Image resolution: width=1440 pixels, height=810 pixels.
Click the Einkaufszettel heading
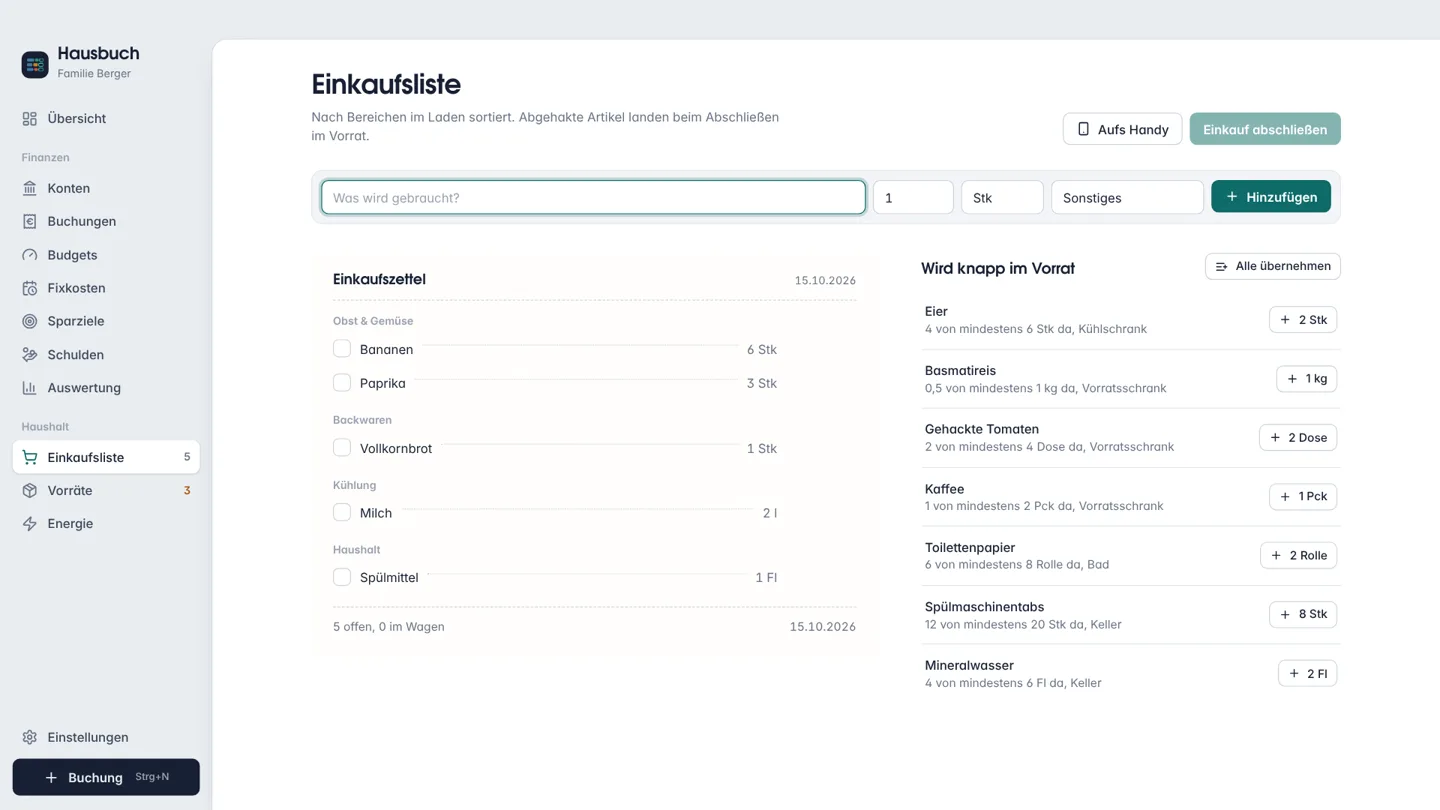379,279
